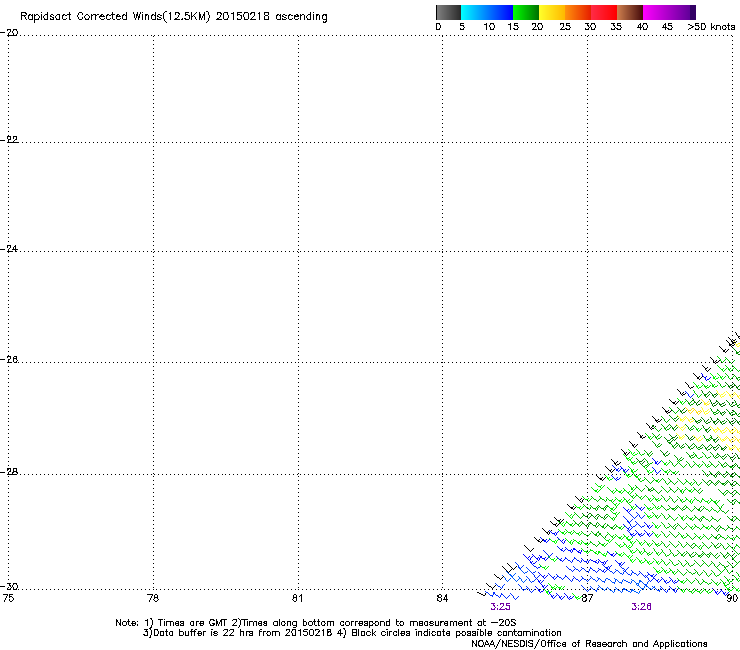The image size is (740, 650).
Task: Click the longitude label 81
Action: tap(297, 598)
